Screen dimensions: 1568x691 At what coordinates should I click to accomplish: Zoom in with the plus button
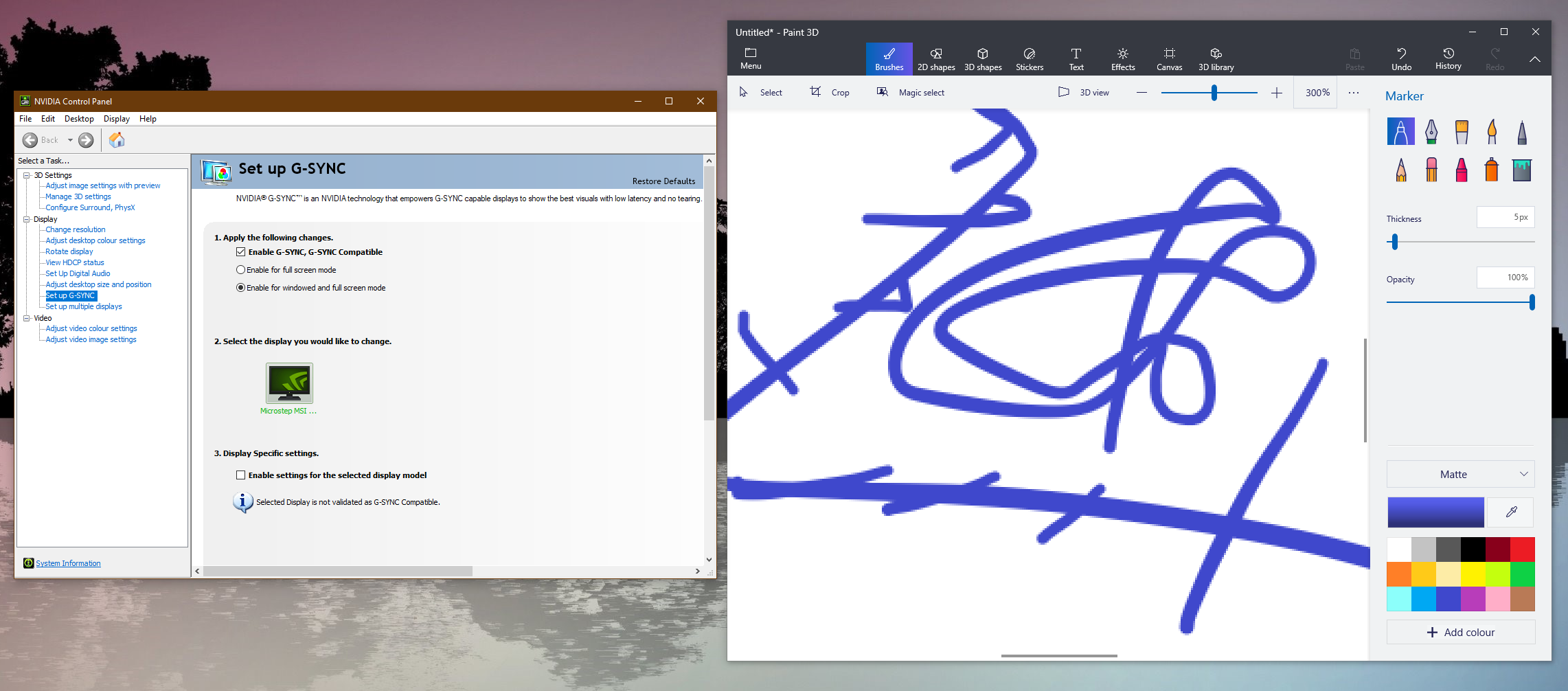1277,93
